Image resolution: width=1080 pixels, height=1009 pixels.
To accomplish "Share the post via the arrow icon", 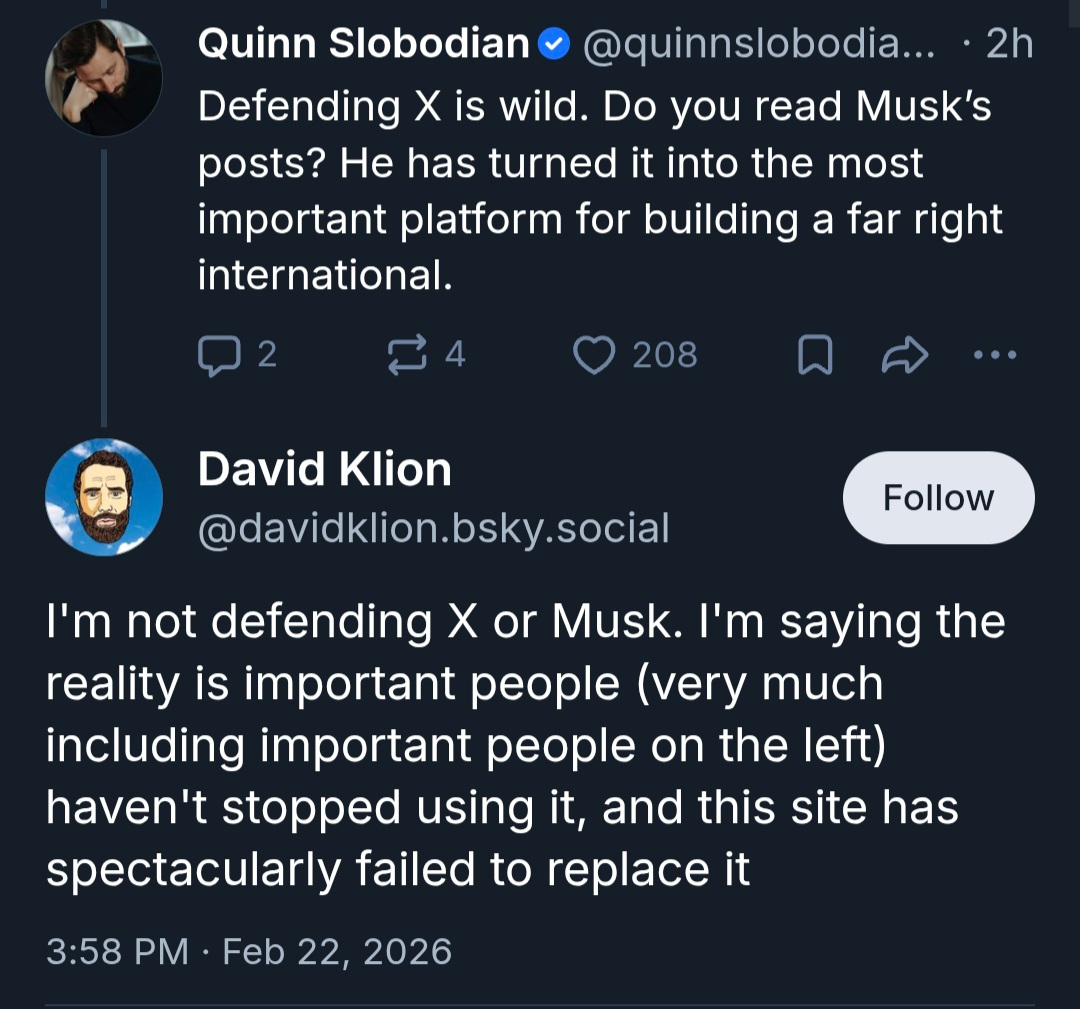I will [904, 355].
